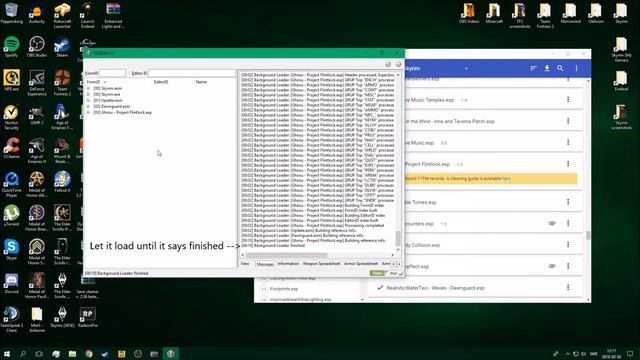Open the Discord desktop shortcut
The height and width of the screenshot is (360, 640).
click(11, 283)
